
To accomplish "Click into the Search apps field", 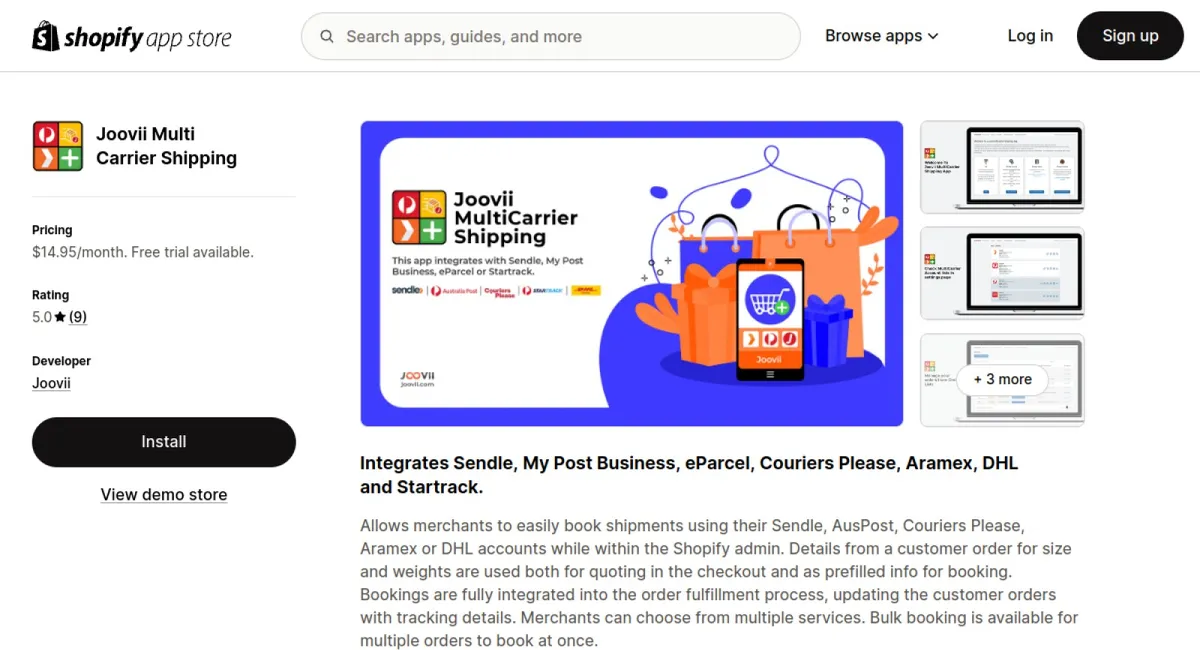I will [x=551, y=37].
